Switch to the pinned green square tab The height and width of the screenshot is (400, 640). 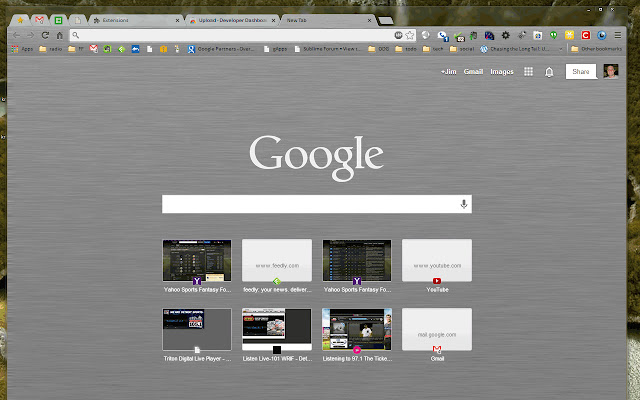tap(58, 20)
